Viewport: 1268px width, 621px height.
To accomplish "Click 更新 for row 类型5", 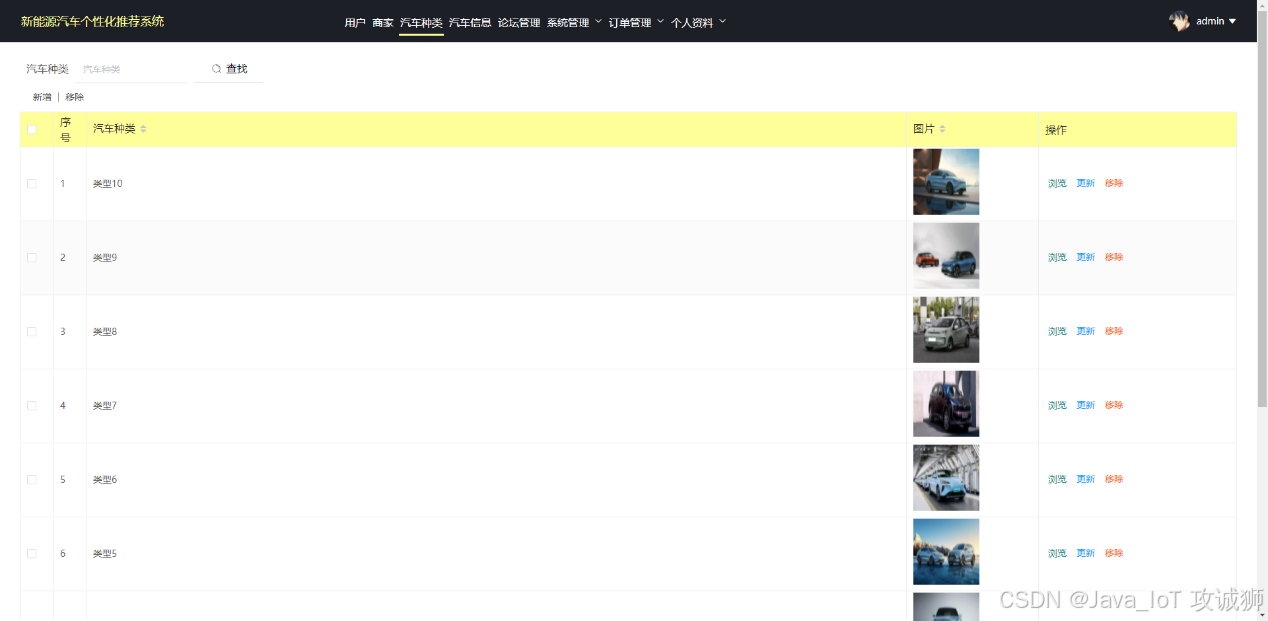I will (x=1085, y=554).
